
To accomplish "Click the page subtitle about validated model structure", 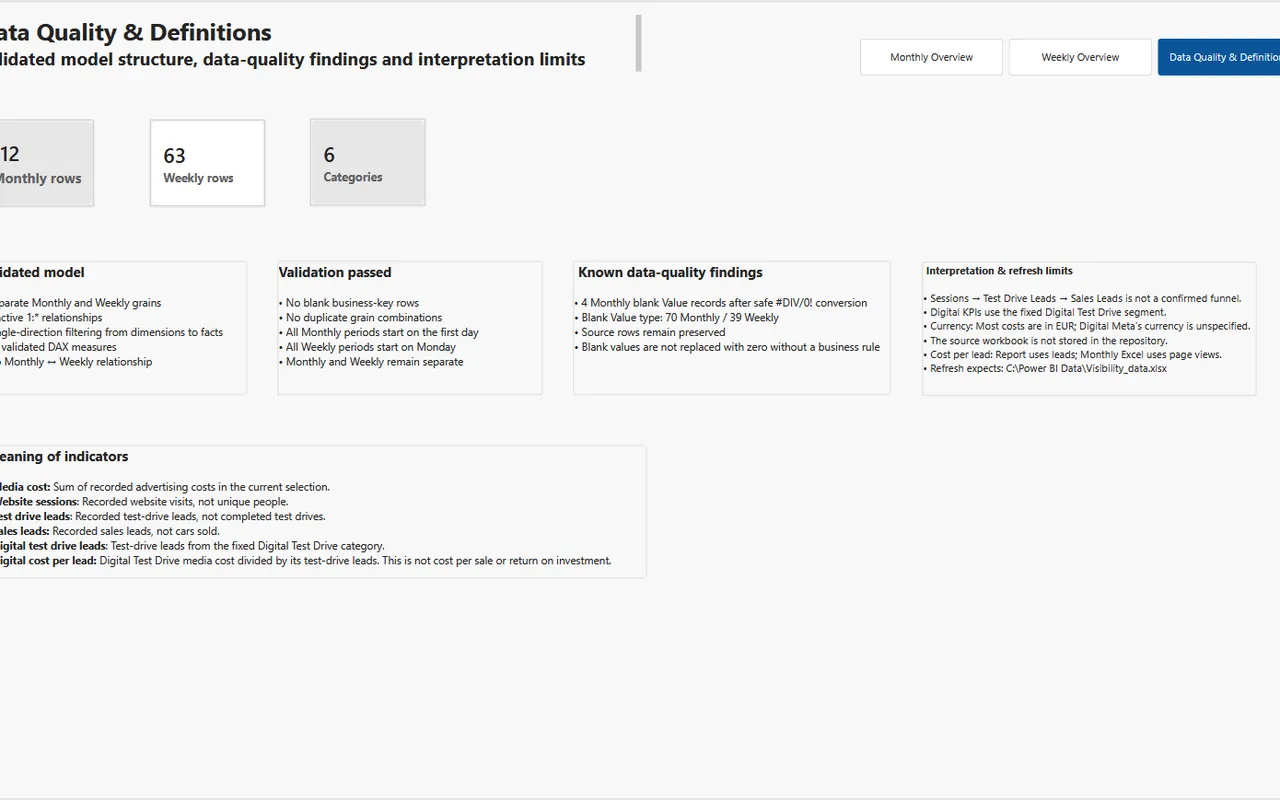I will click(293, 59).
